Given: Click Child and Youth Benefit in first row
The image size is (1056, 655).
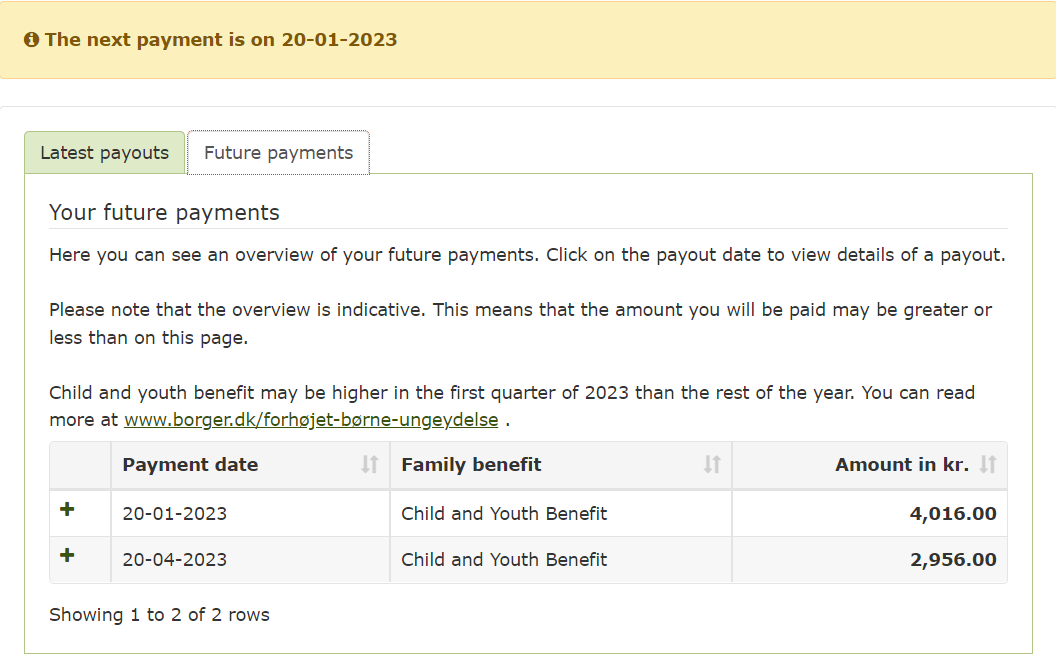Looking at the screenshot, I should (x=504, y=514).
